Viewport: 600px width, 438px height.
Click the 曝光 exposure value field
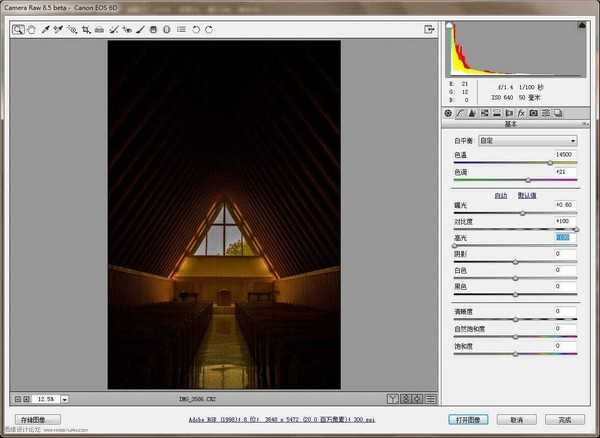click(564, 204)
